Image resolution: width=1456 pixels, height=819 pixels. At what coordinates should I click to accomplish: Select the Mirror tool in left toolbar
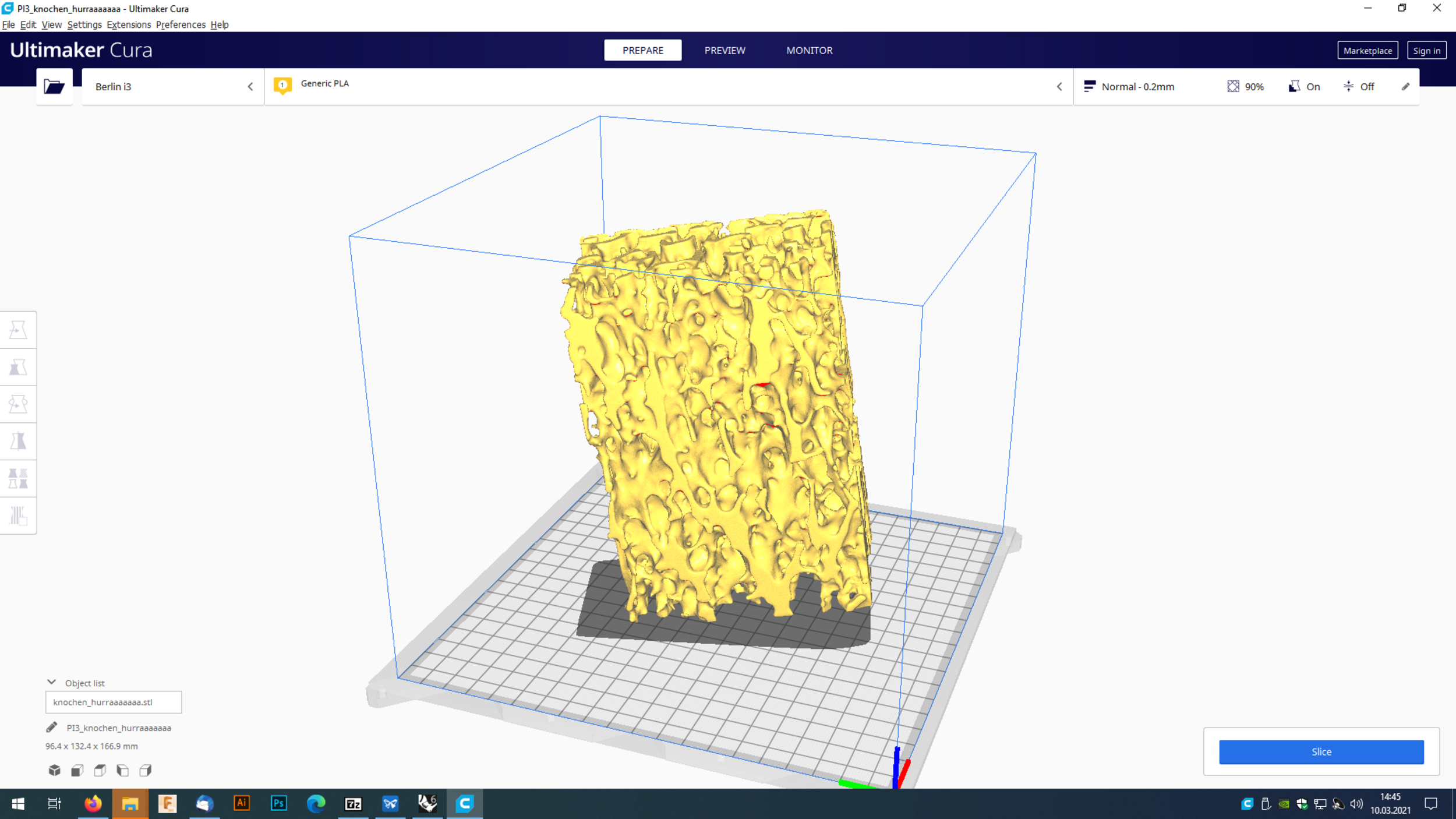[18, 442]
